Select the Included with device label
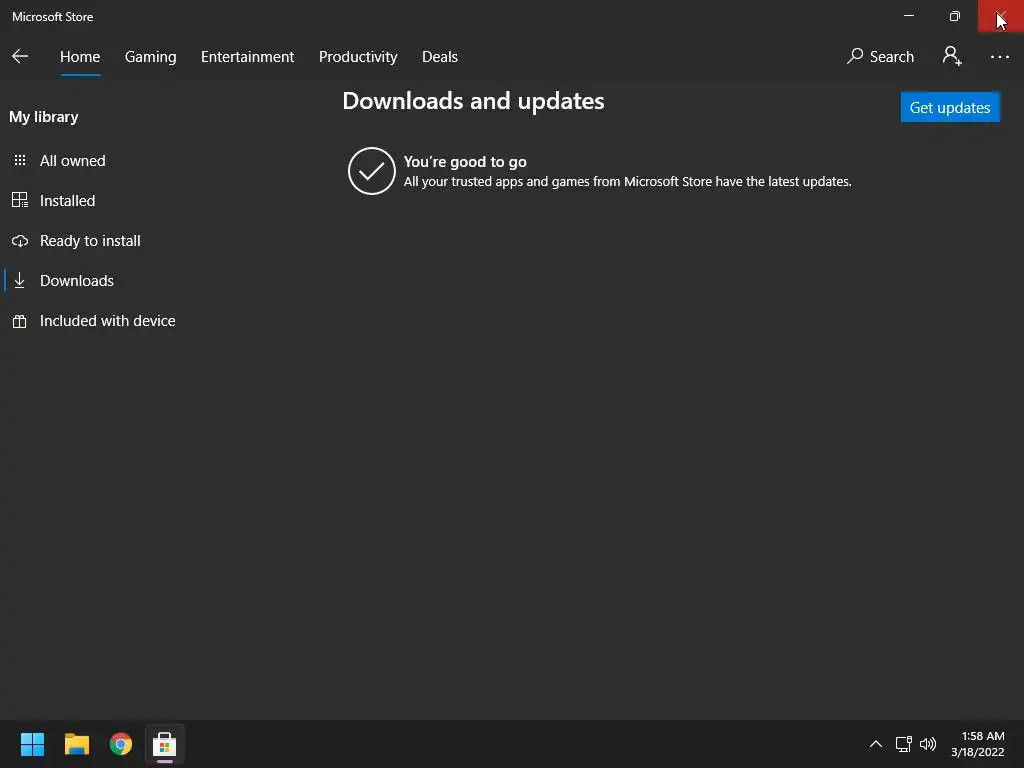 [x=108, y=321]
